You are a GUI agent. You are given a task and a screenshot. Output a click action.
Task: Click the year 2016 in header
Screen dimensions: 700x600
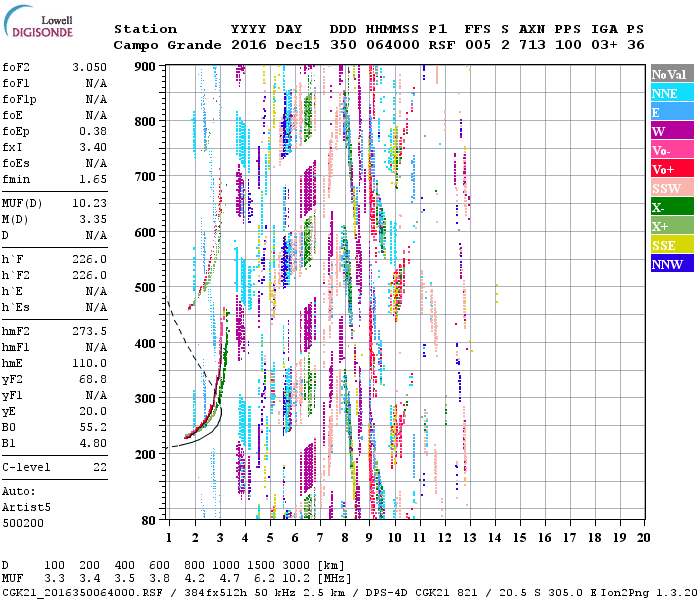tap(249, 45)
